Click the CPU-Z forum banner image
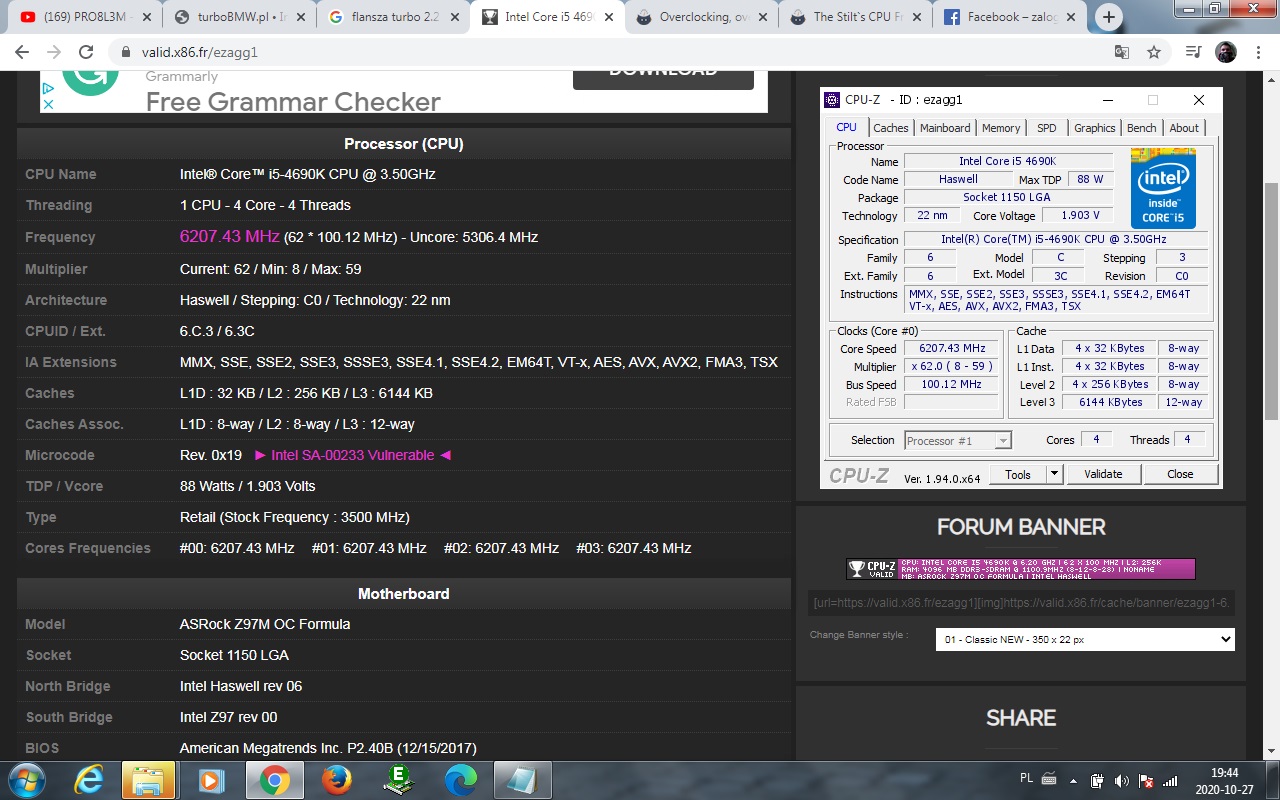This screenshot has width=1280, height=800. tap(1020, 569)
